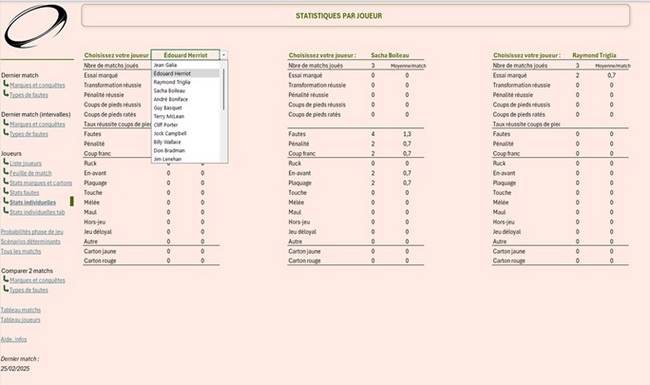Select Jean Galia in the player list
The height and width of the screenshot is (385, 650).
coord(165,65)
